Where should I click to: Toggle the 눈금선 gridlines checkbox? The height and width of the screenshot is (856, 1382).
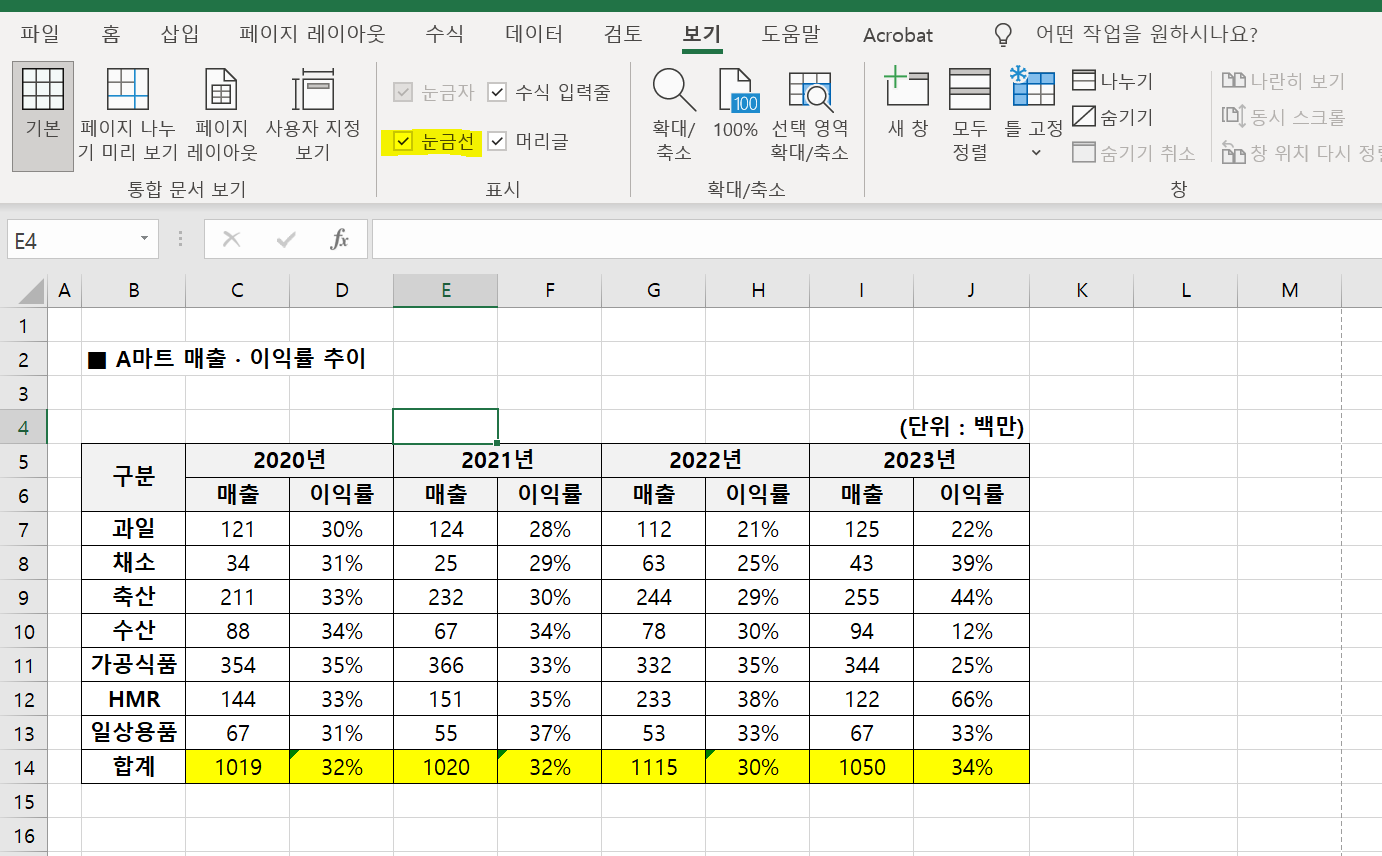(403, 141)
